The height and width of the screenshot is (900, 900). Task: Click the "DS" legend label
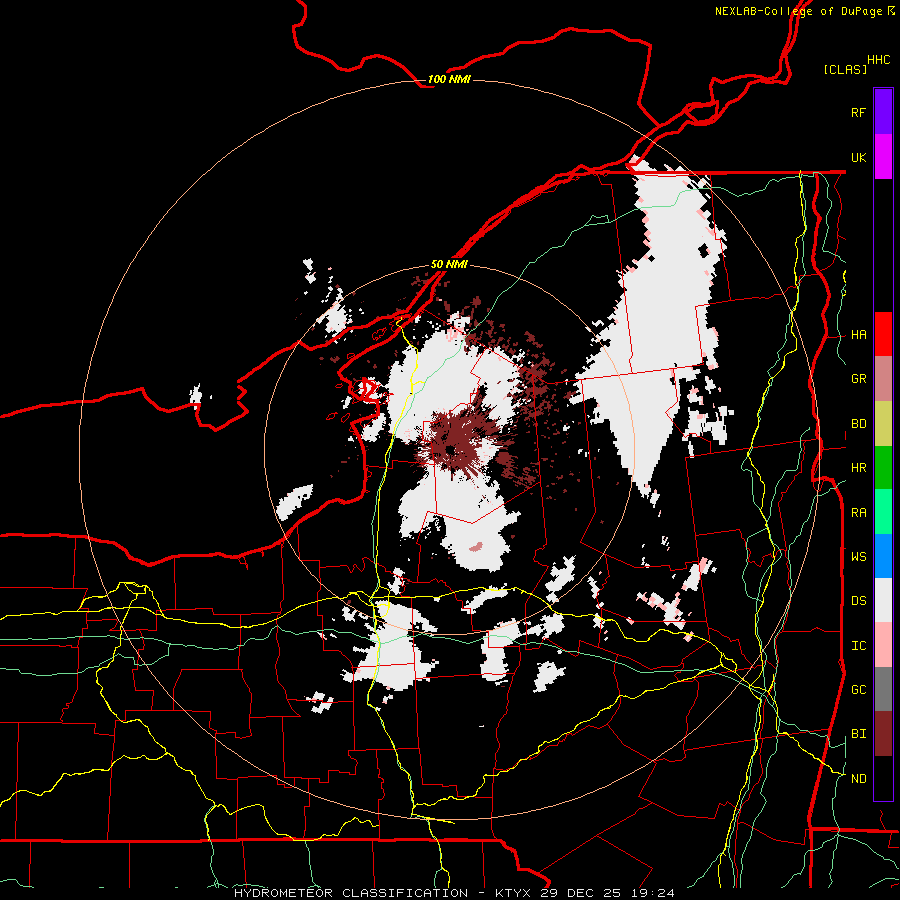click(x=858, y=601)
